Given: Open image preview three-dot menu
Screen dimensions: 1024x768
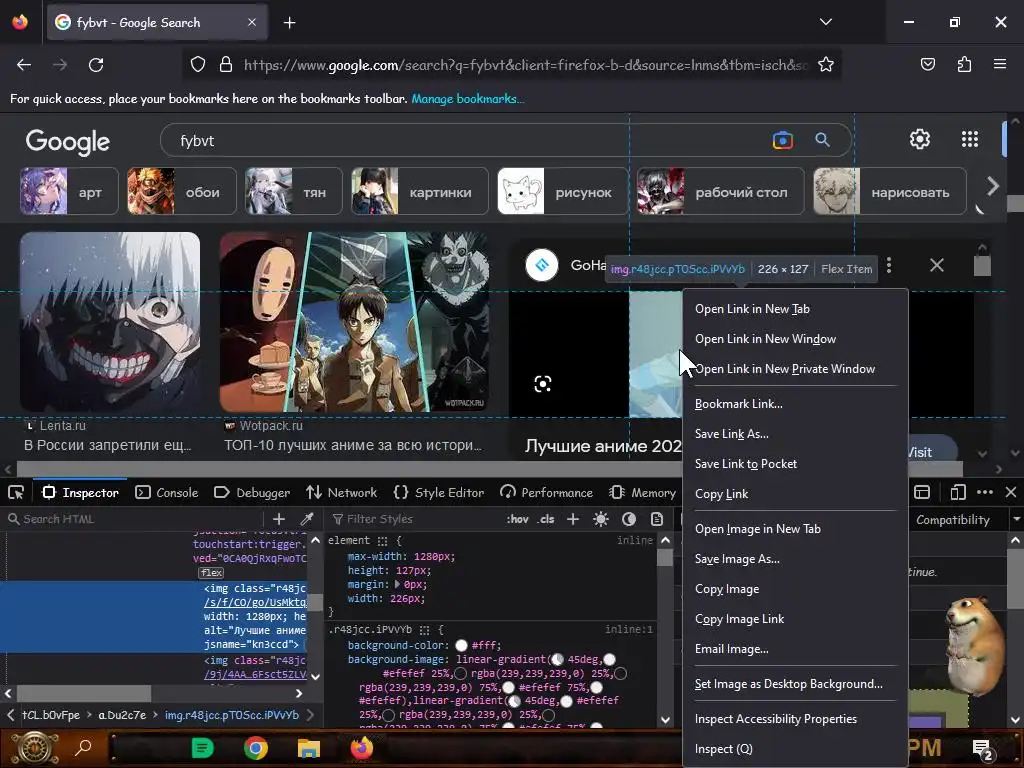Looking at the screenshot, I should pyautogui.click(x=889, y=265).
